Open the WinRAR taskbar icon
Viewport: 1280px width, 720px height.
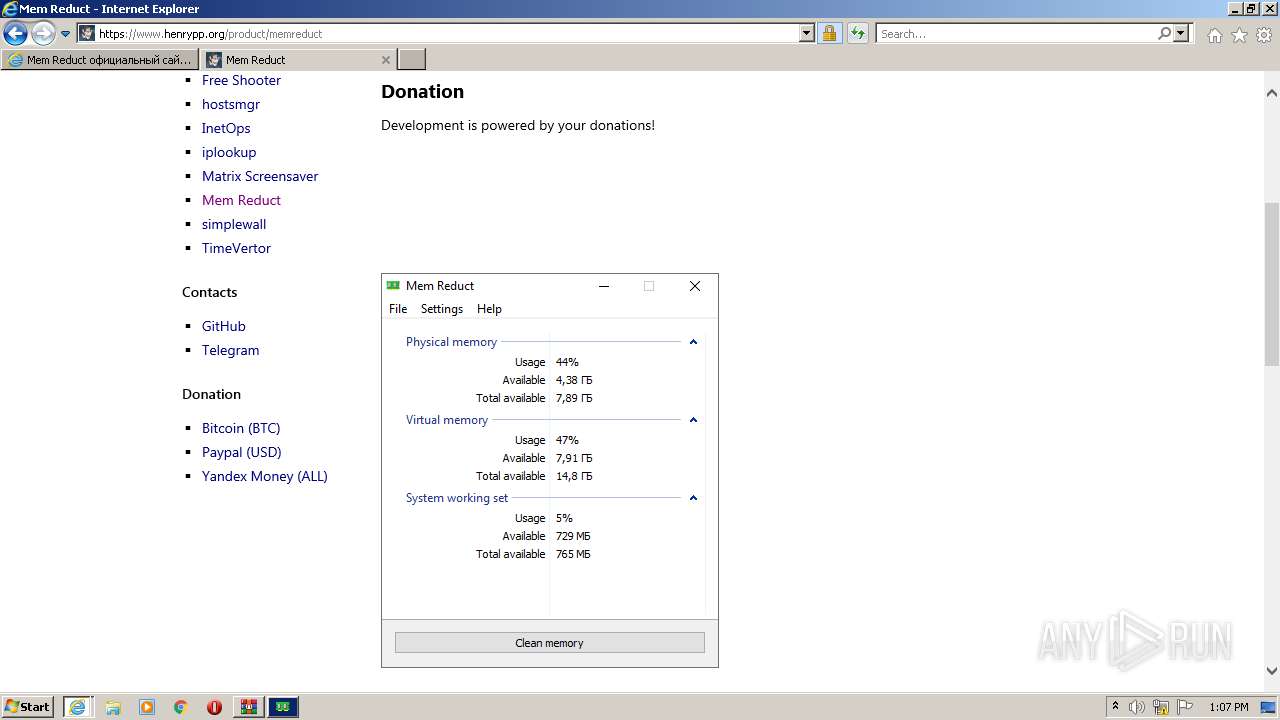click(248, 707)
